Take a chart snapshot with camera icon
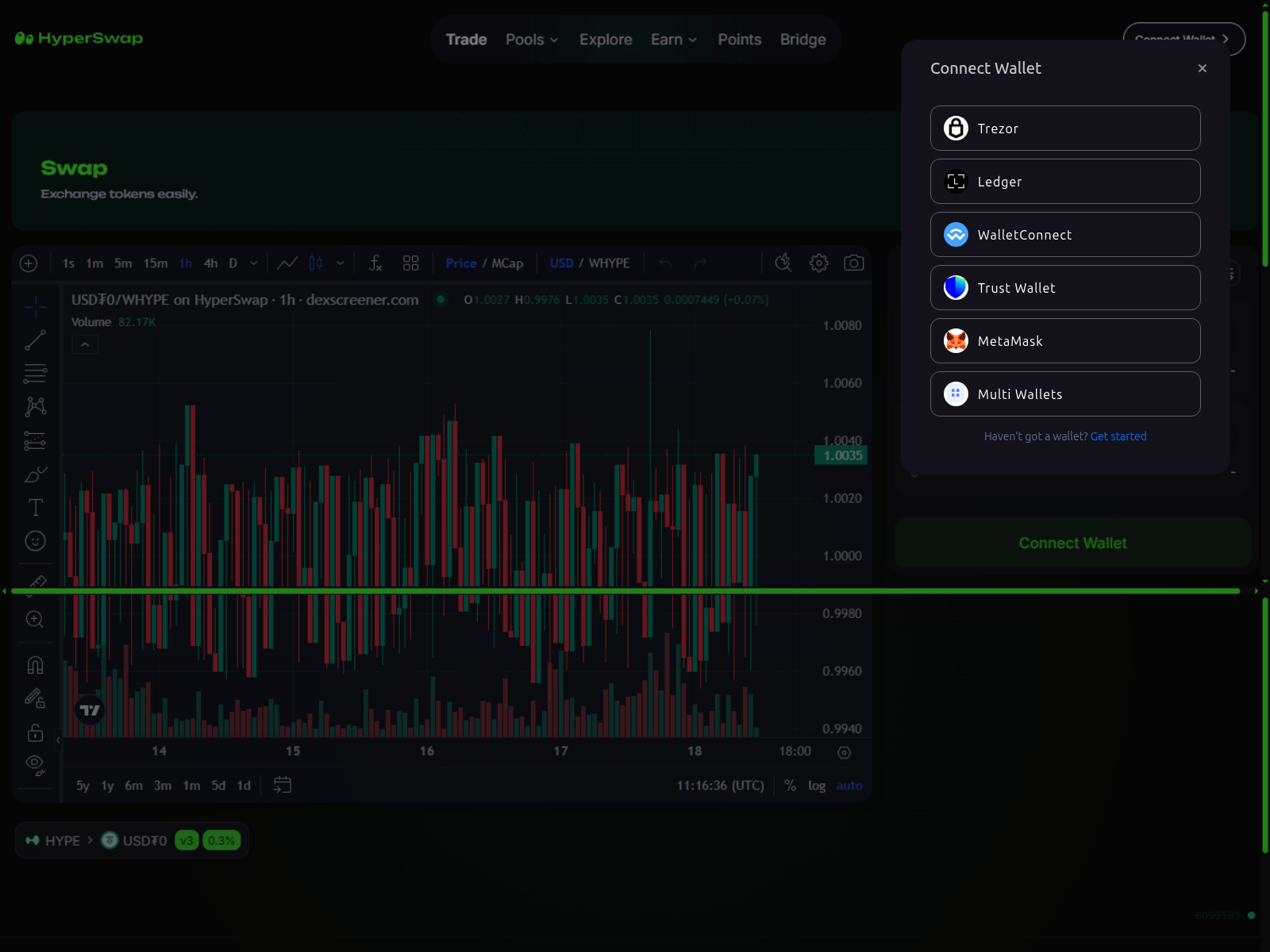 coord(854,263)
